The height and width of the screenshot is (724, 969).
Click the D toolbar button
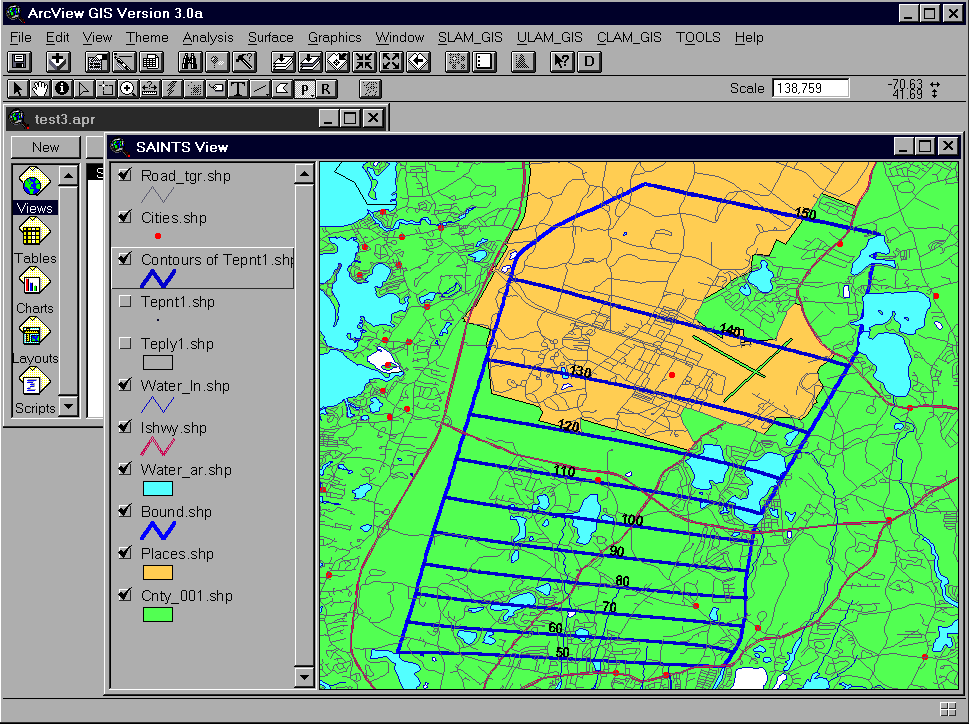pos(590,62)
